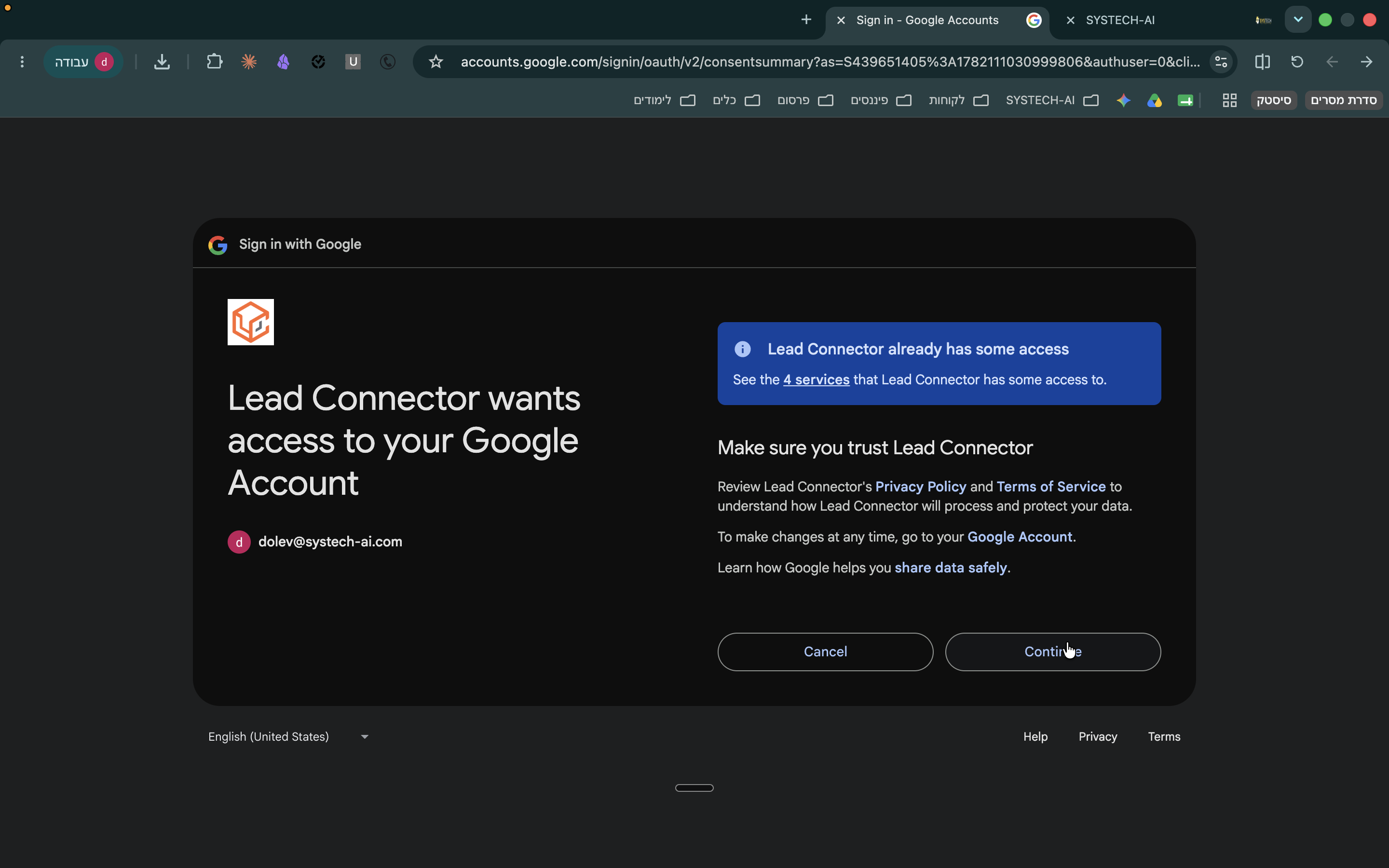Open the סדרת מסרים bookmark
Viewport: 1389px width, 868px height.
1344,100
